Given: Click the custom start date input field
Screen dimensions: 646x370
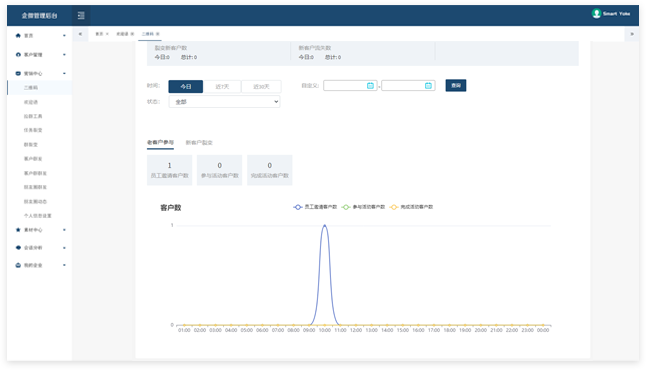Looking at the screenshot, I should (x=350, y=85).
